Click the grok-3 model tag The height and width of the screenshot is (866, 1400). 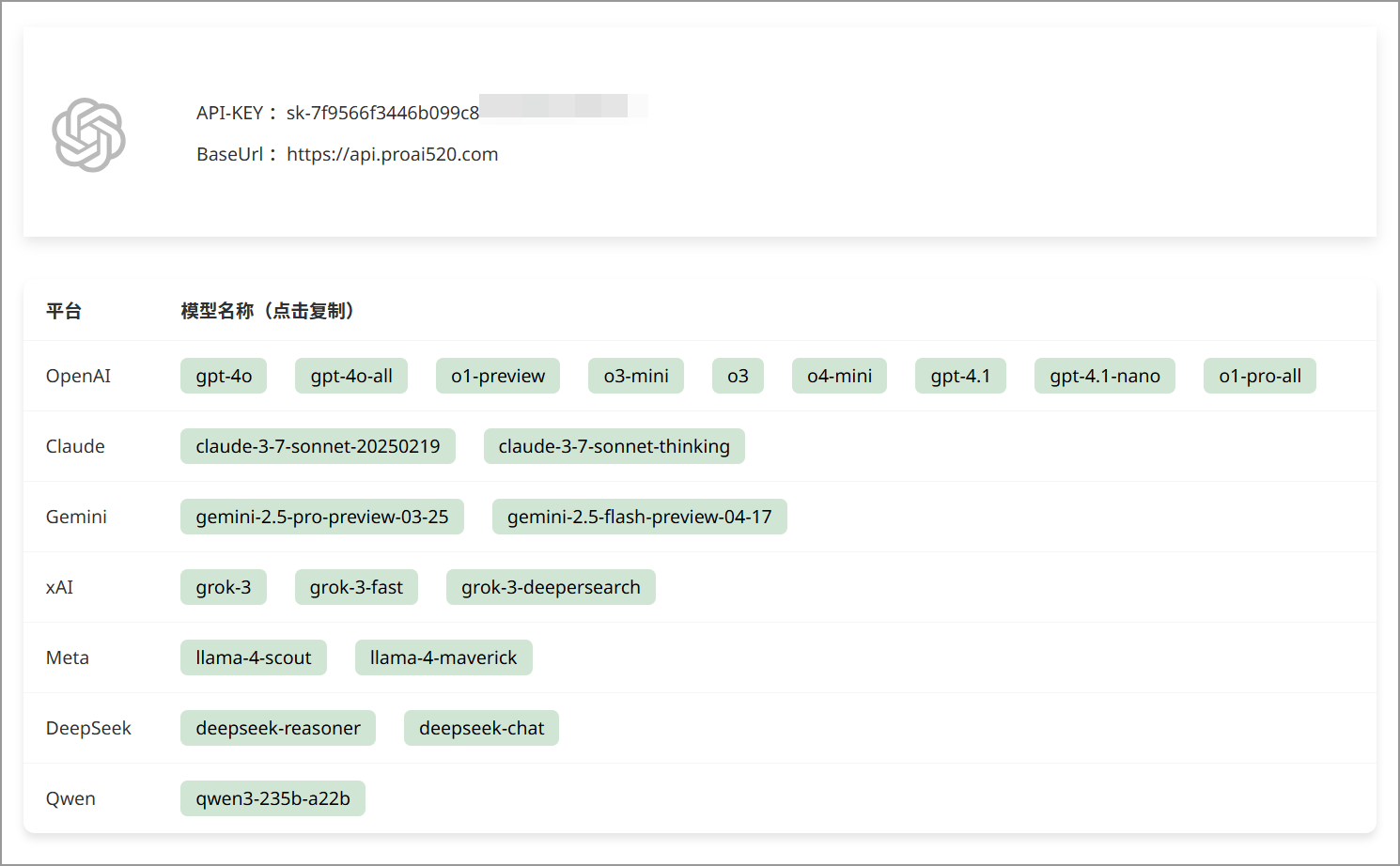pos(224,587)
